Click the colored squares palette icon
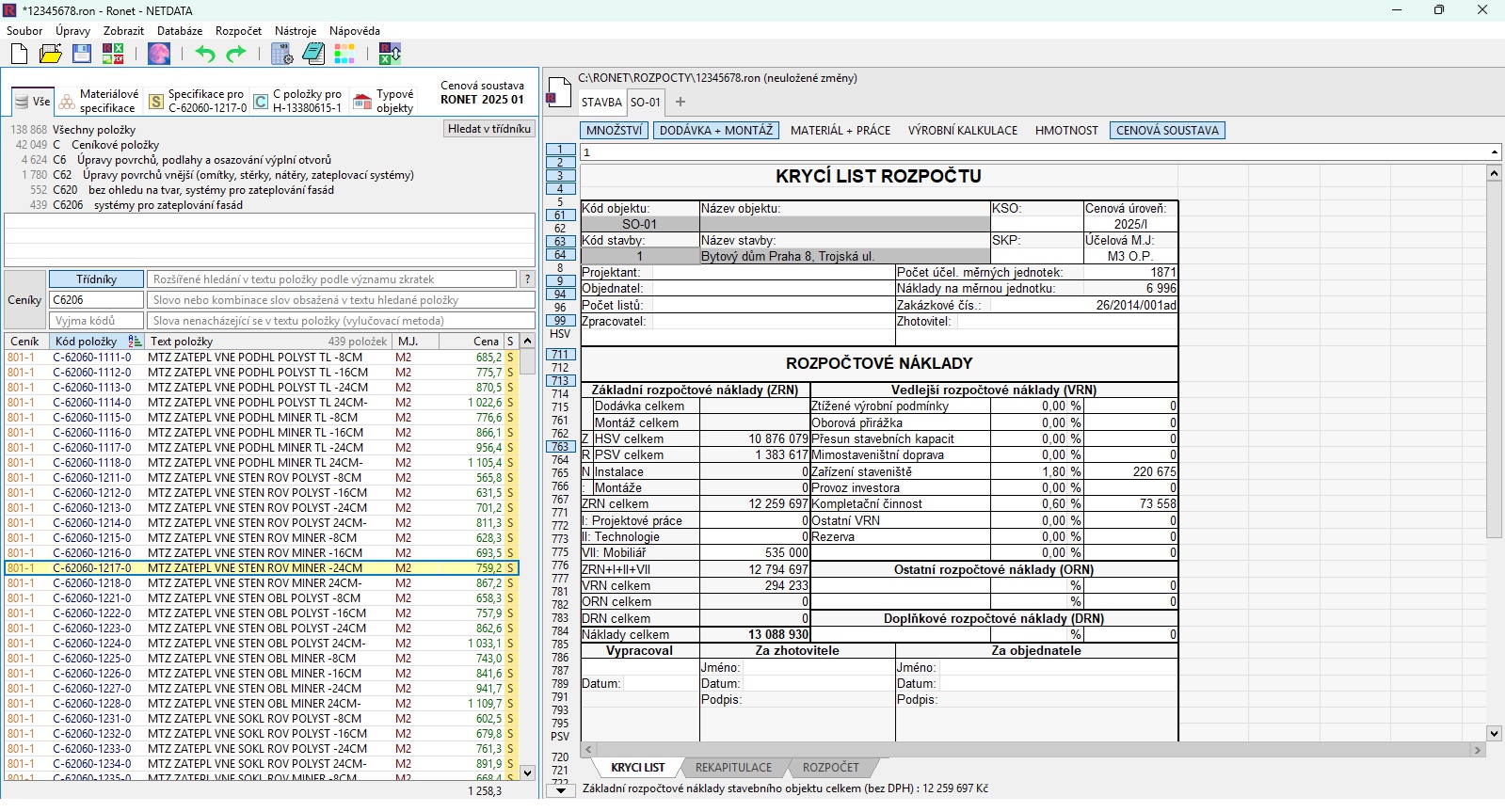This screenshot has width=1505, height=812. [344, 54]
